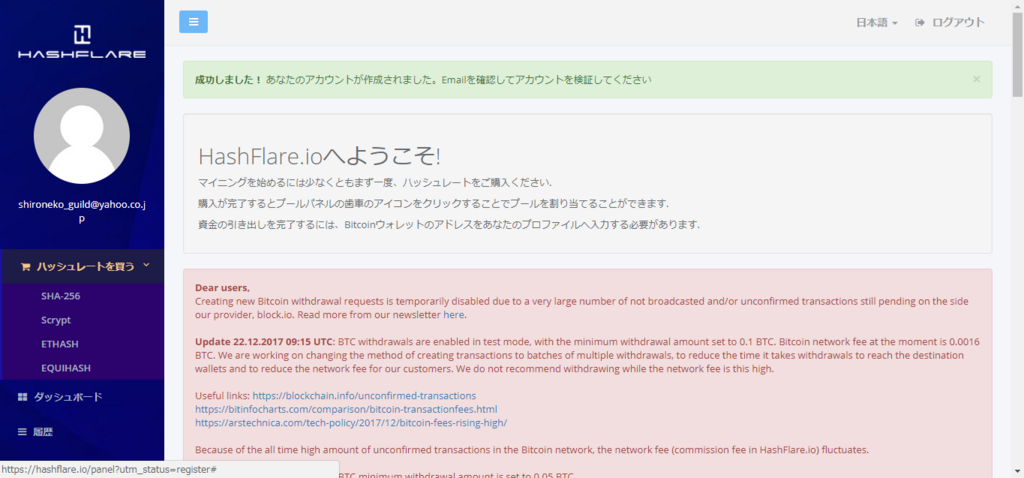The width and height of the screenshot is (1024, 478).
Task: Click the shopping cart icon in sidebar
Action: click(25, 266)
